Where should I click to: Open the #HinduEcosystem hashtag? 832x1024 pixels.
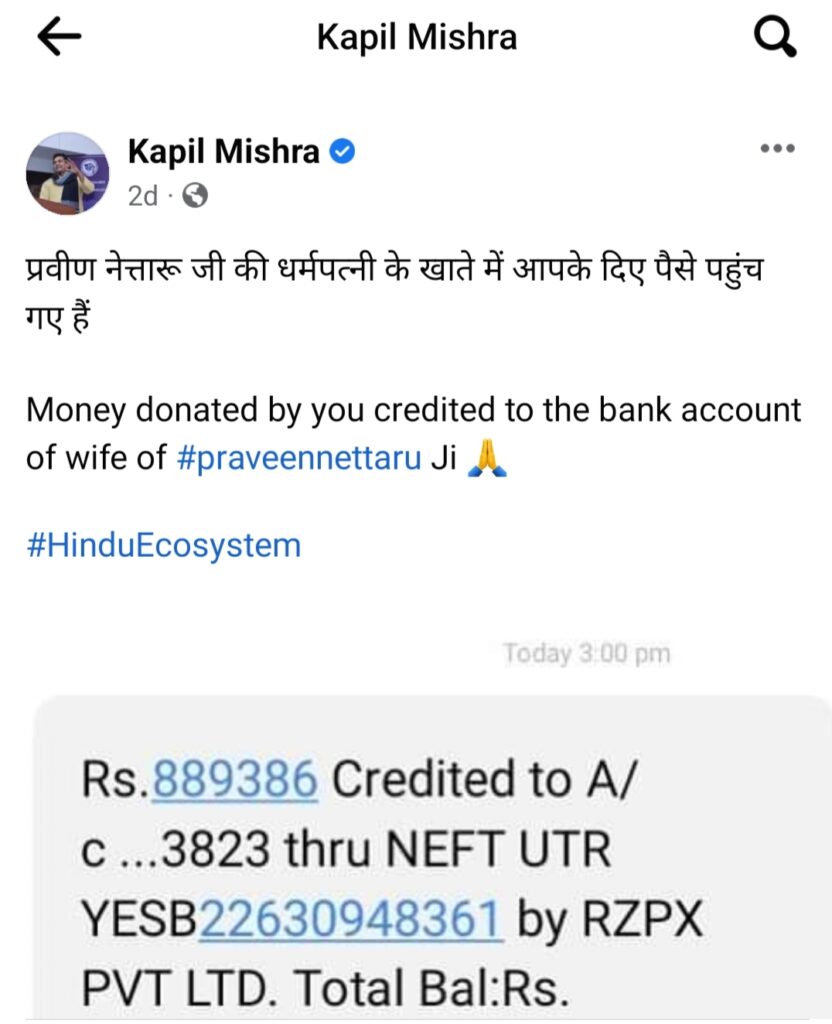point(164,545)
